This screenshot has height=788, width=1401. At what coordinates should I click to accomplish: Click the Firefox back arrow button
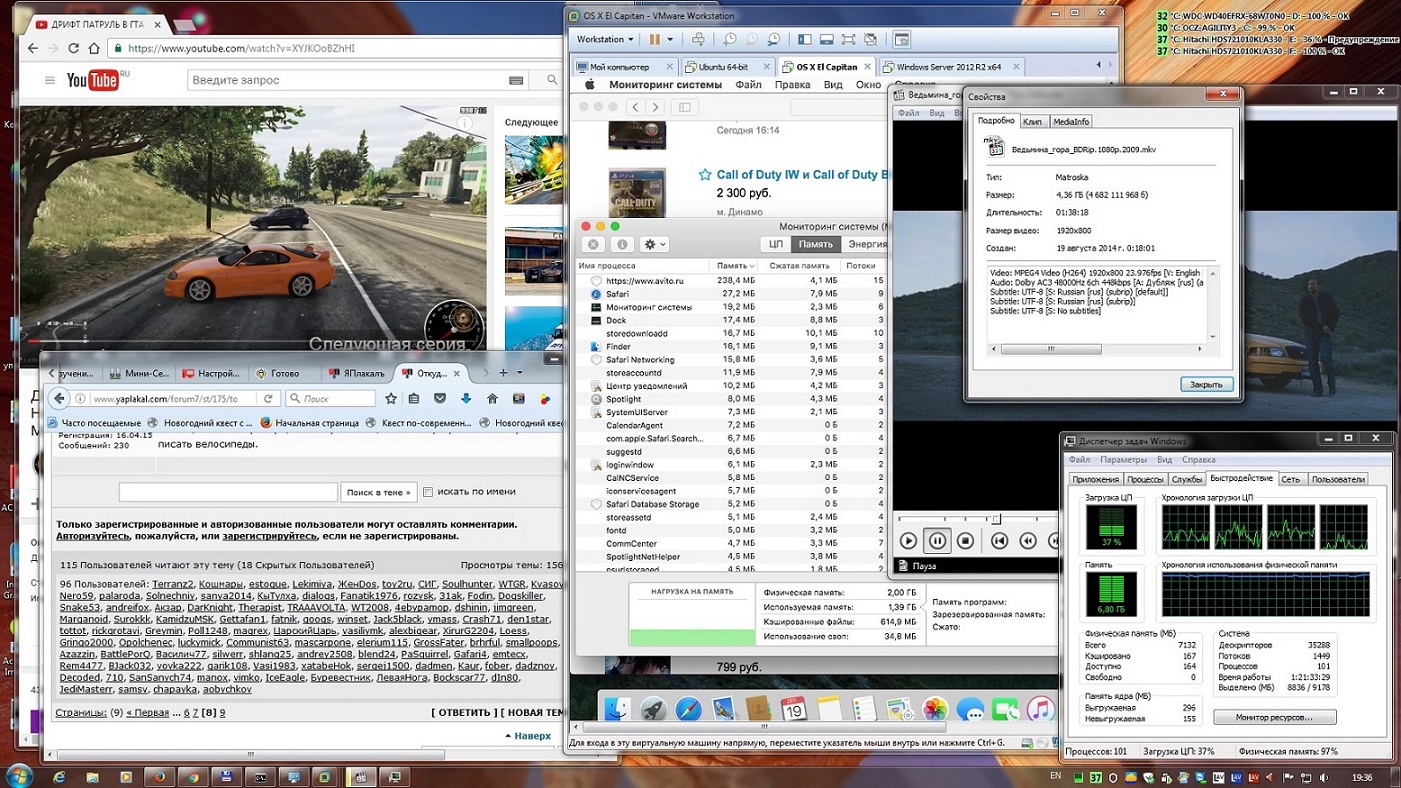(60, 398)
